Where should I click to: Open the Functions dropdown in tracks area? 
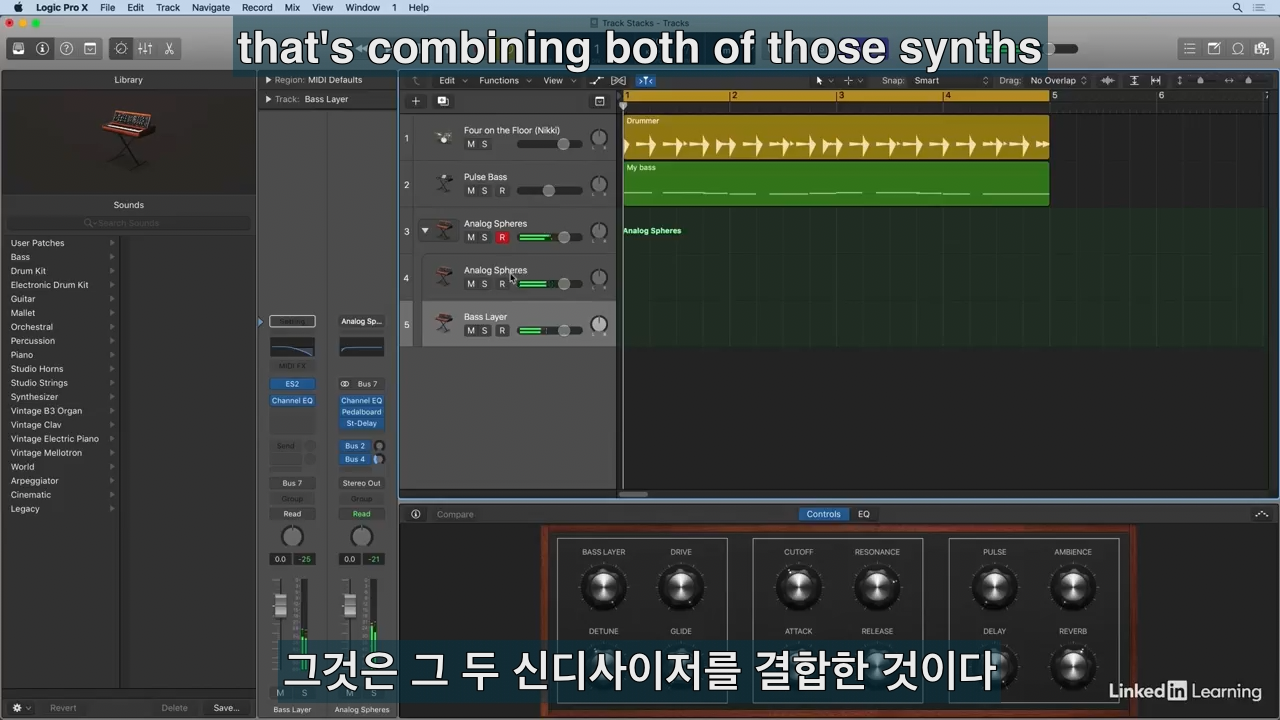tap(504, 80)
